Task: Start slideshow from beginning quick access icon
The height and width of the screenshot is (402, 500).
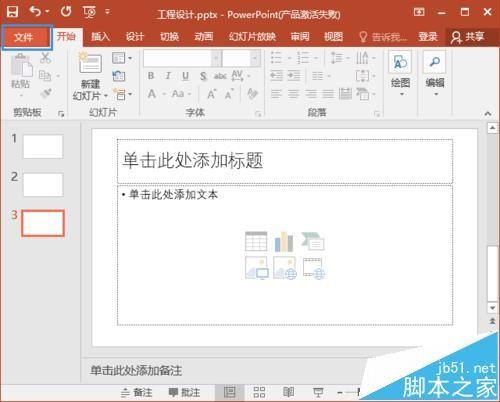Action: (89, 12)
